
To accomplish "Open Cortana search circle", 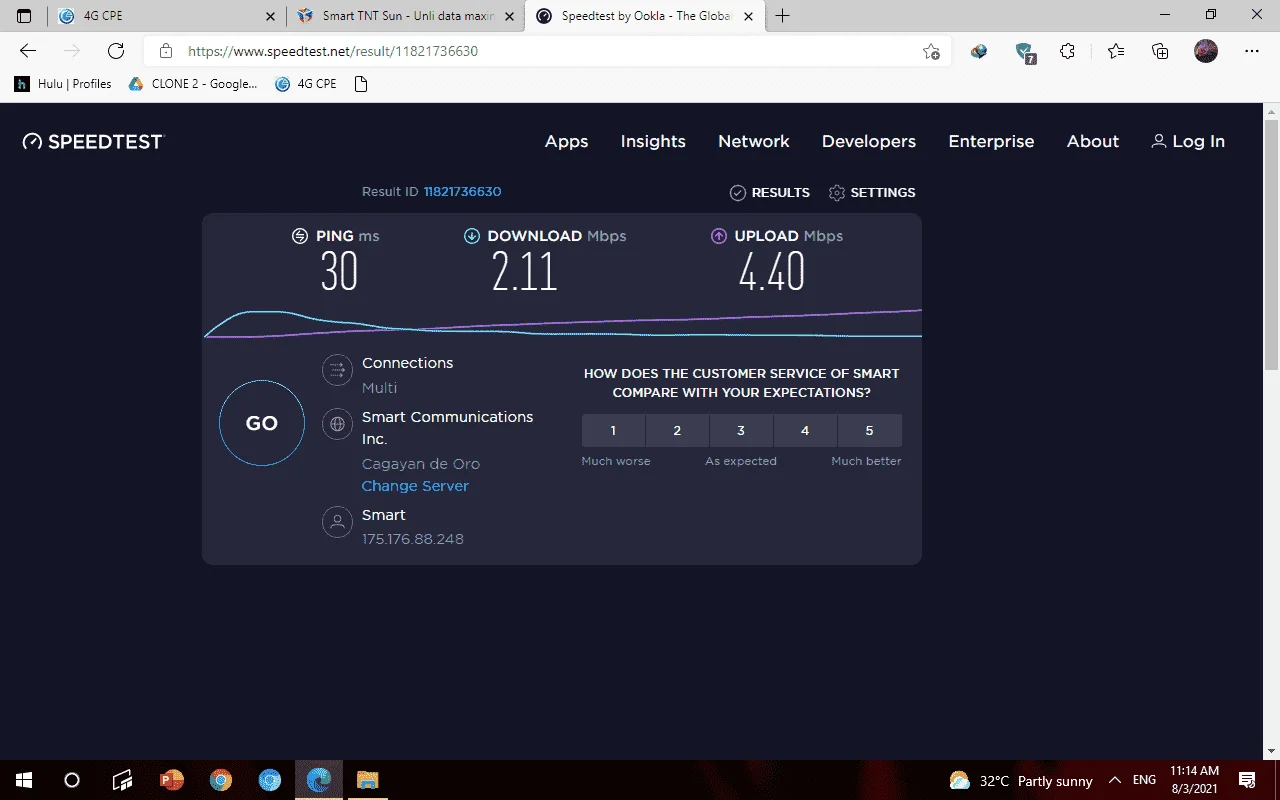I will click(x=72, y=780).
